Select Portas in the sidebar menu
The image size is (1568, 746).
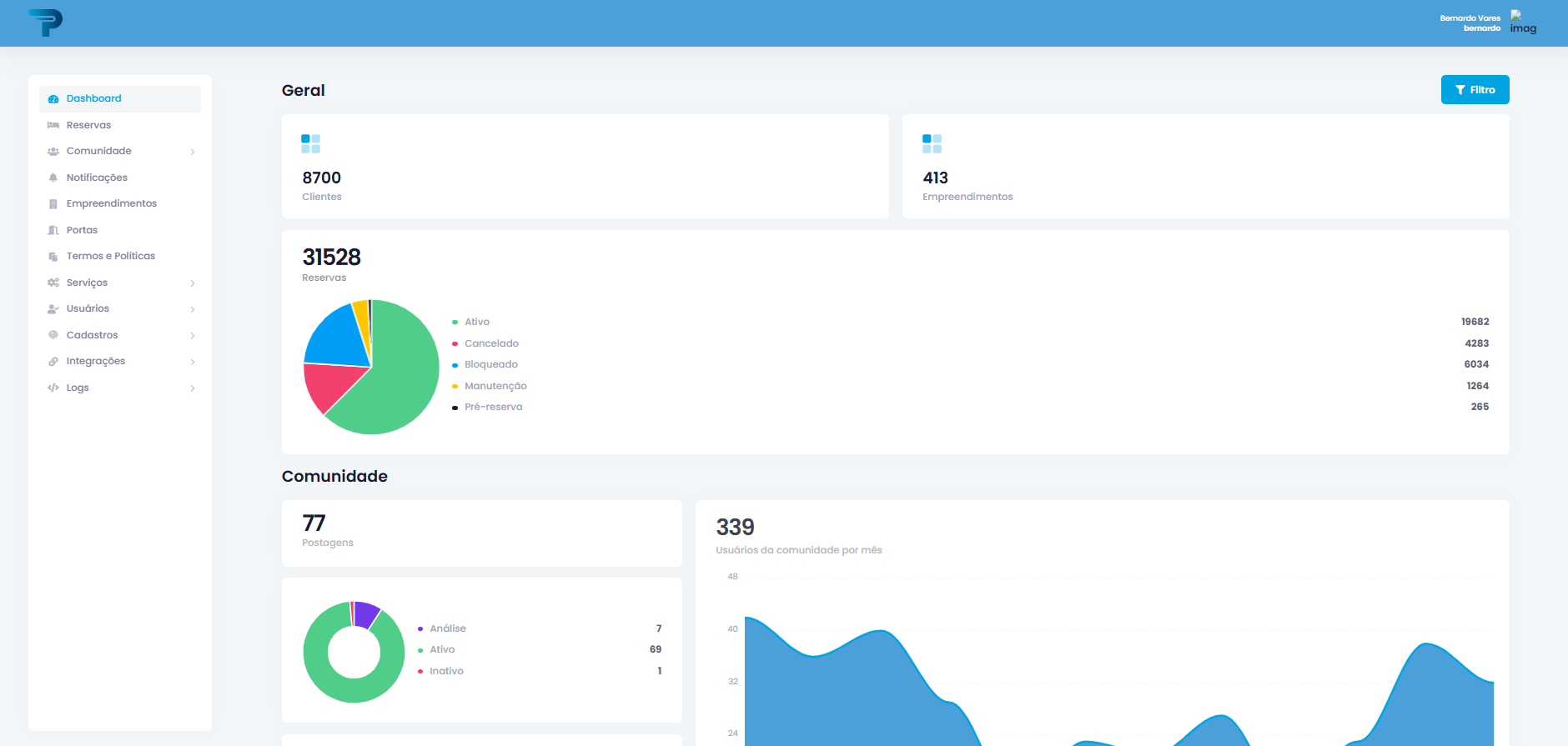pyautogui.click(x=120, y=230)
